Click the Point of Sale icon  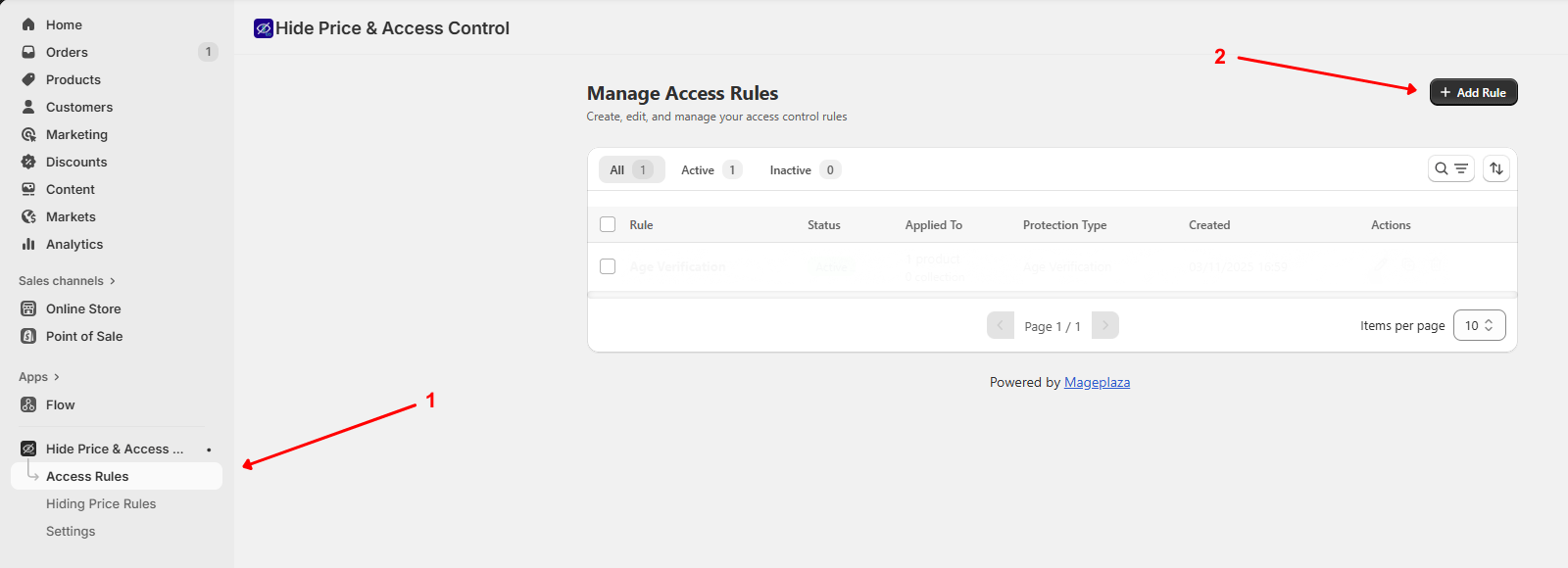click(x=28, y=336)
